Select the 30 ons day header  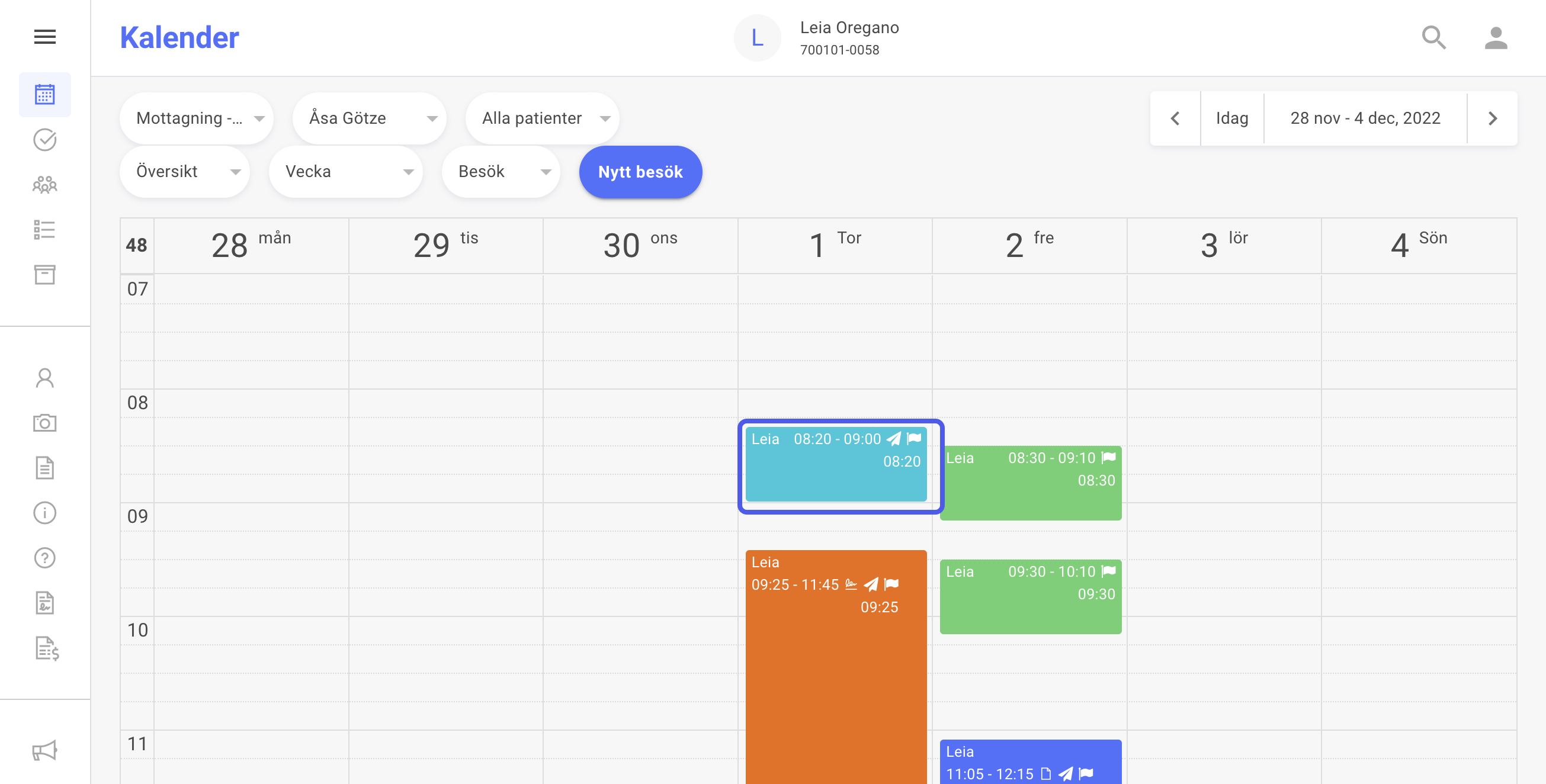[640, 245]
